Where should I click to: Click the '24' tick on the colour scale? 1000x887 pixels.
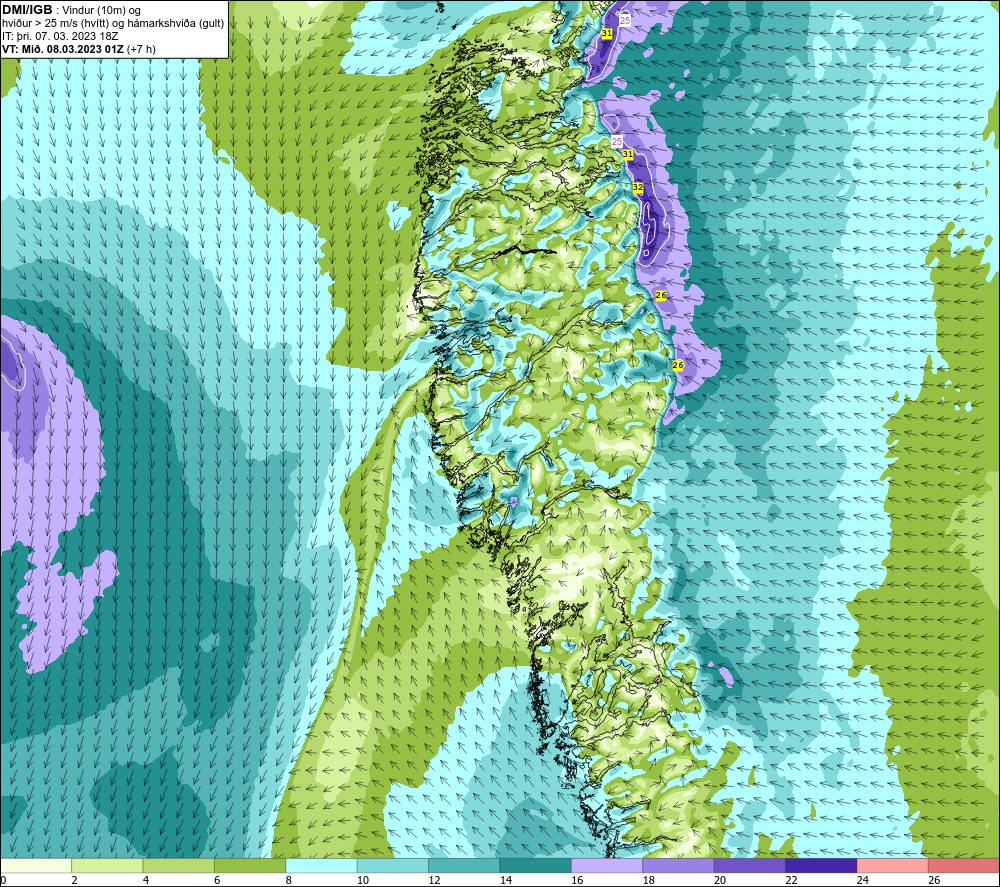pyautogui.click(x=863, y=880)
